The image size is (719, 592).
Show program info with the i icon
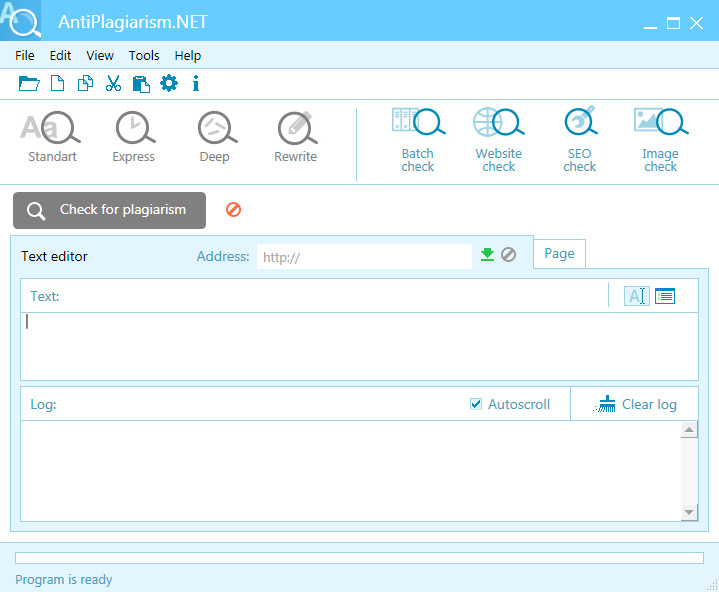click(196, 83)
